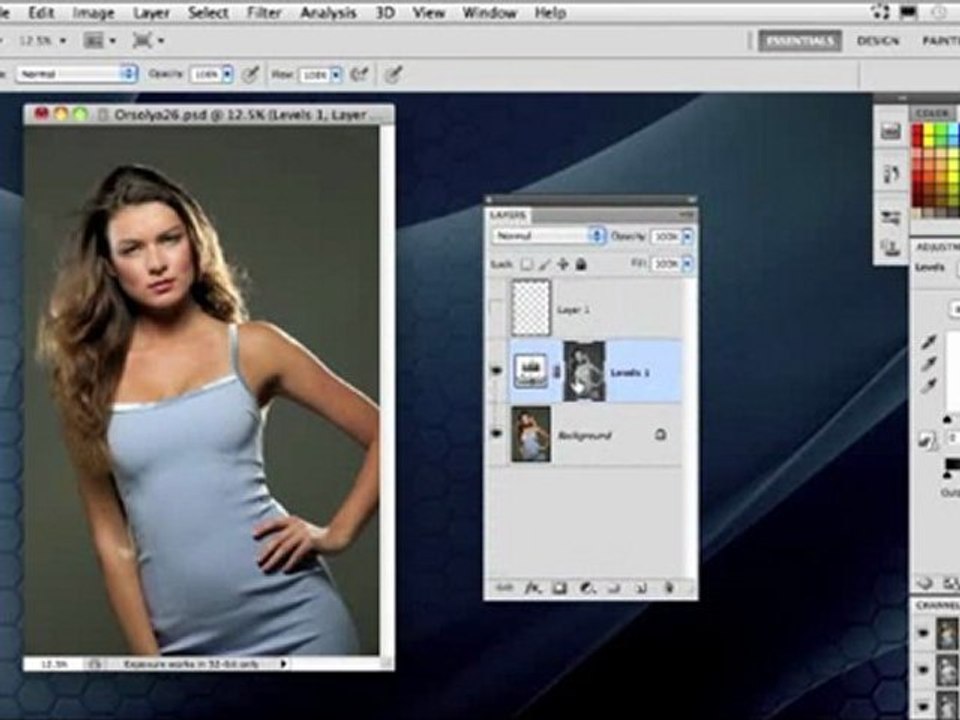
Task: Click the zoom percentage field in document status bar
Action: pyautogui.click(x=54, y=664)
